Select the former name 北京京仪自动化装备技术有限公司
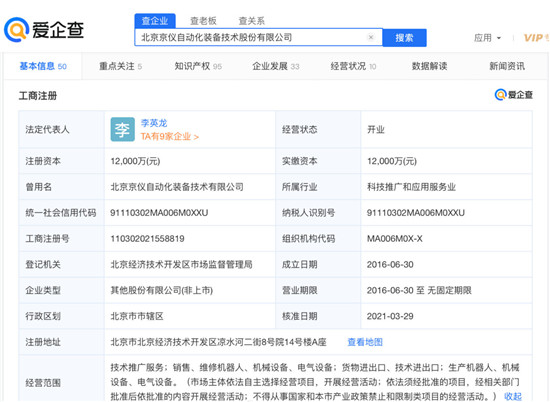This screenshot has height=402, width=550. click(177, 187)
